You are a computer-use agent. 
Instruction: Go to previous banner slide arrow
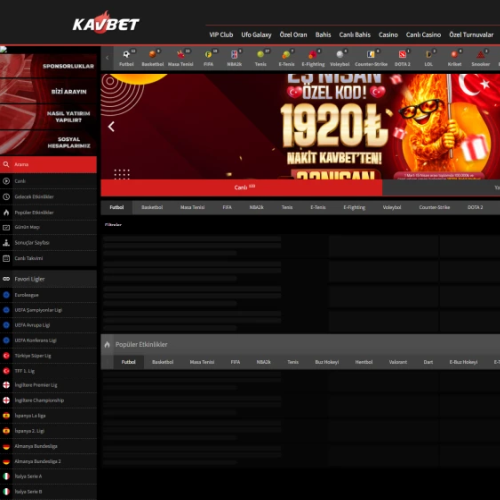(x=111, y=127)
